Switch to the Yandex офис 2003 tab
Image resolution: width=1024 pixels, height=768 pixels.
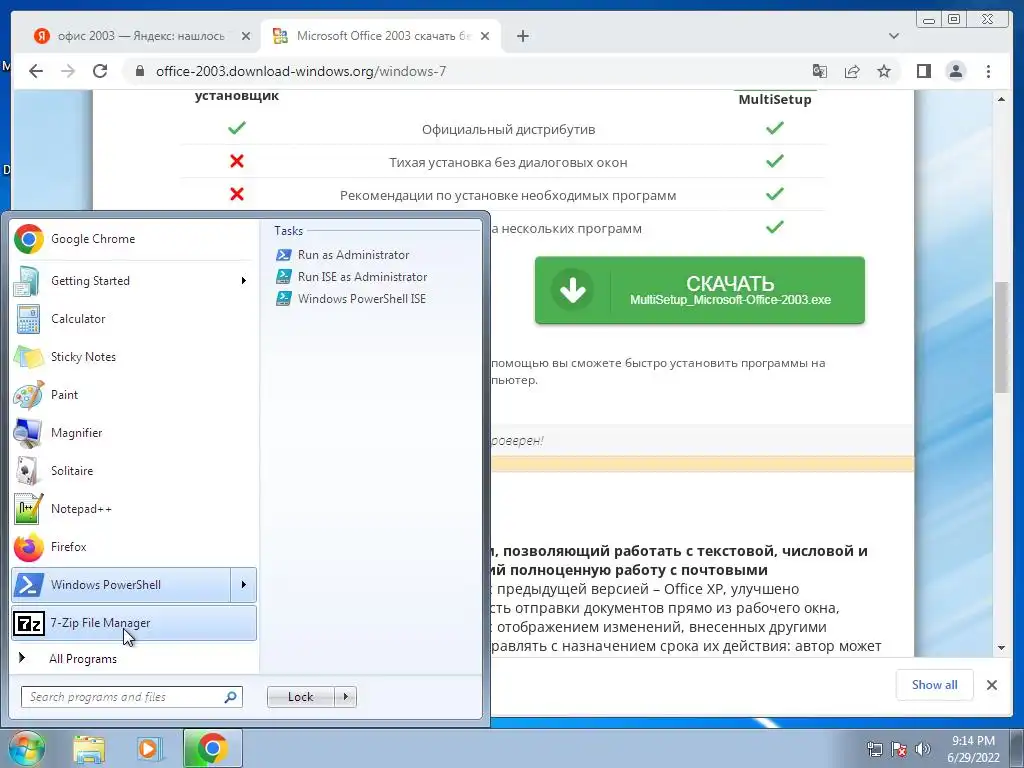140,36
